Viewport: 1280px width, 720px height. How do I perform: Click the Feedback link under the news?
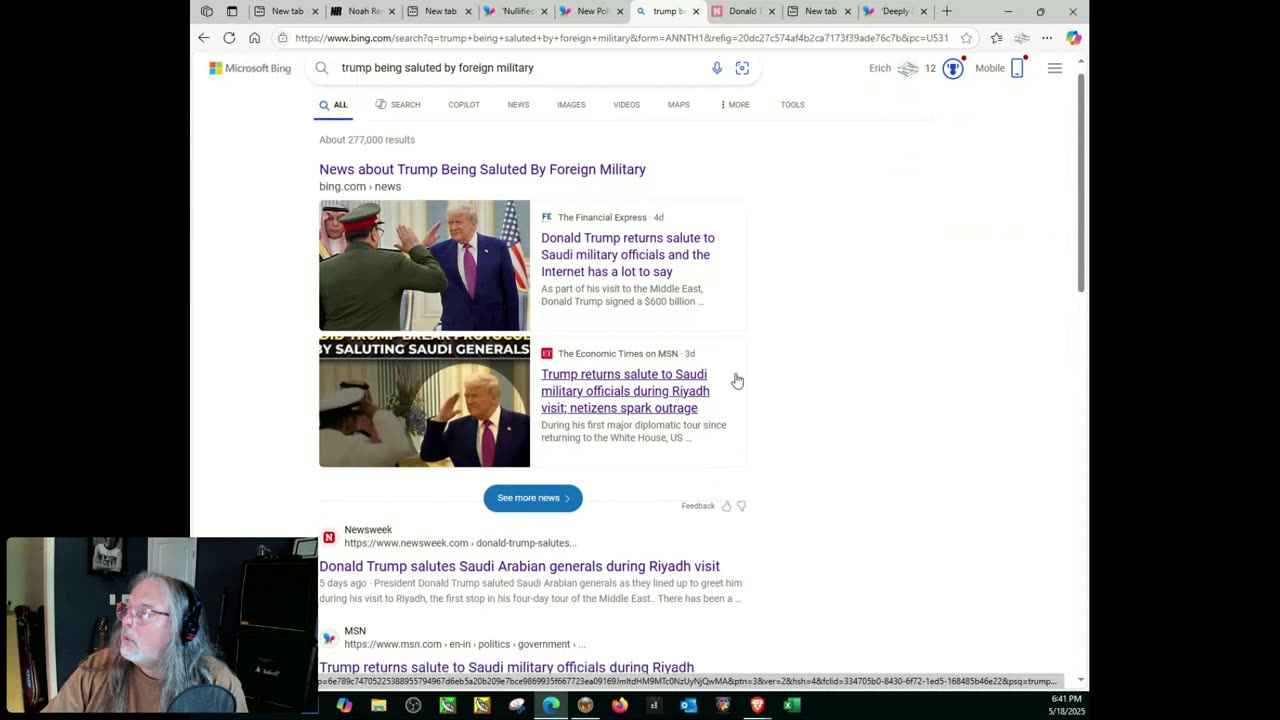coord(698,506)
